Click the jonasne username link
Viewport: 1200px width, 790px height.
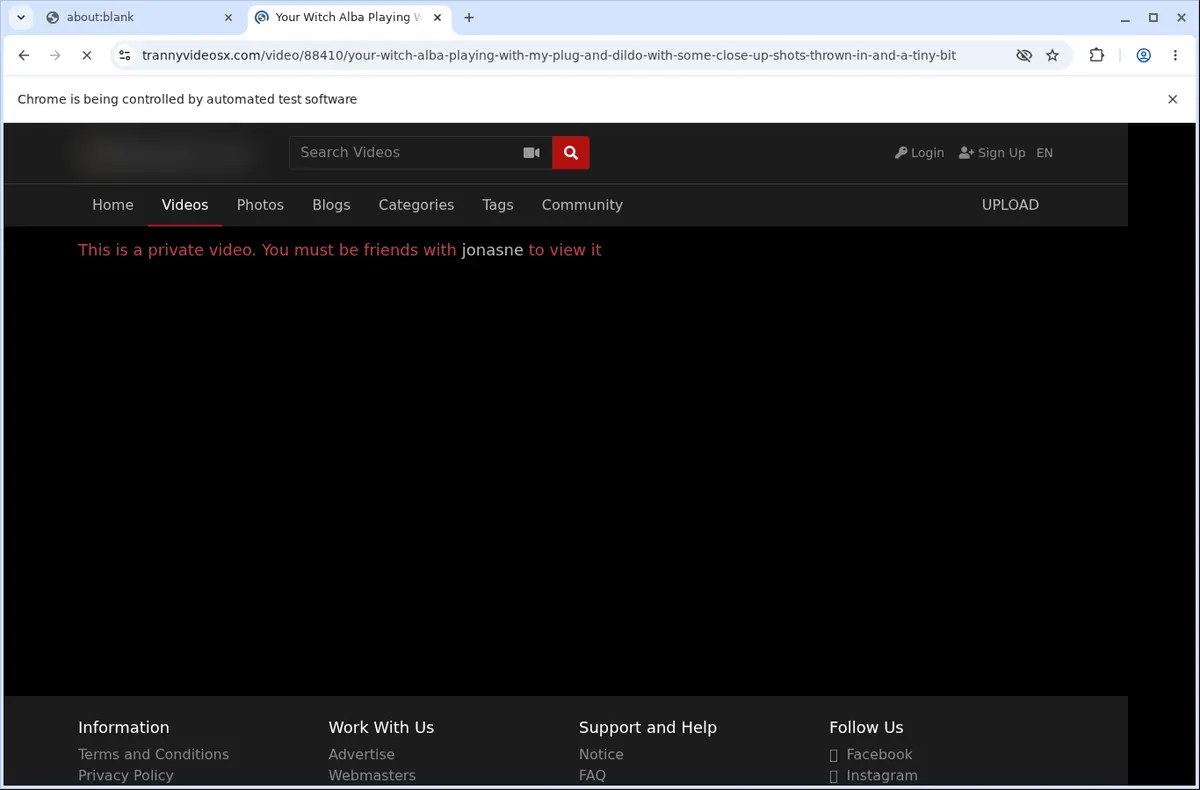pyautogui.click(x=492, y=250)
